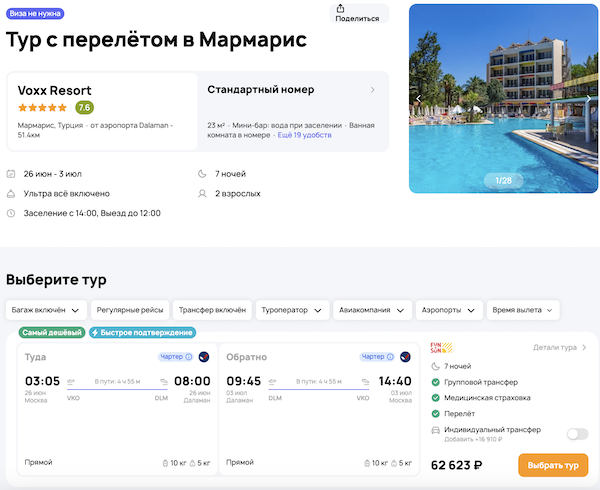The image size is (600, 490).
Task: Open Детали тура details link
Action: (560, 347)
